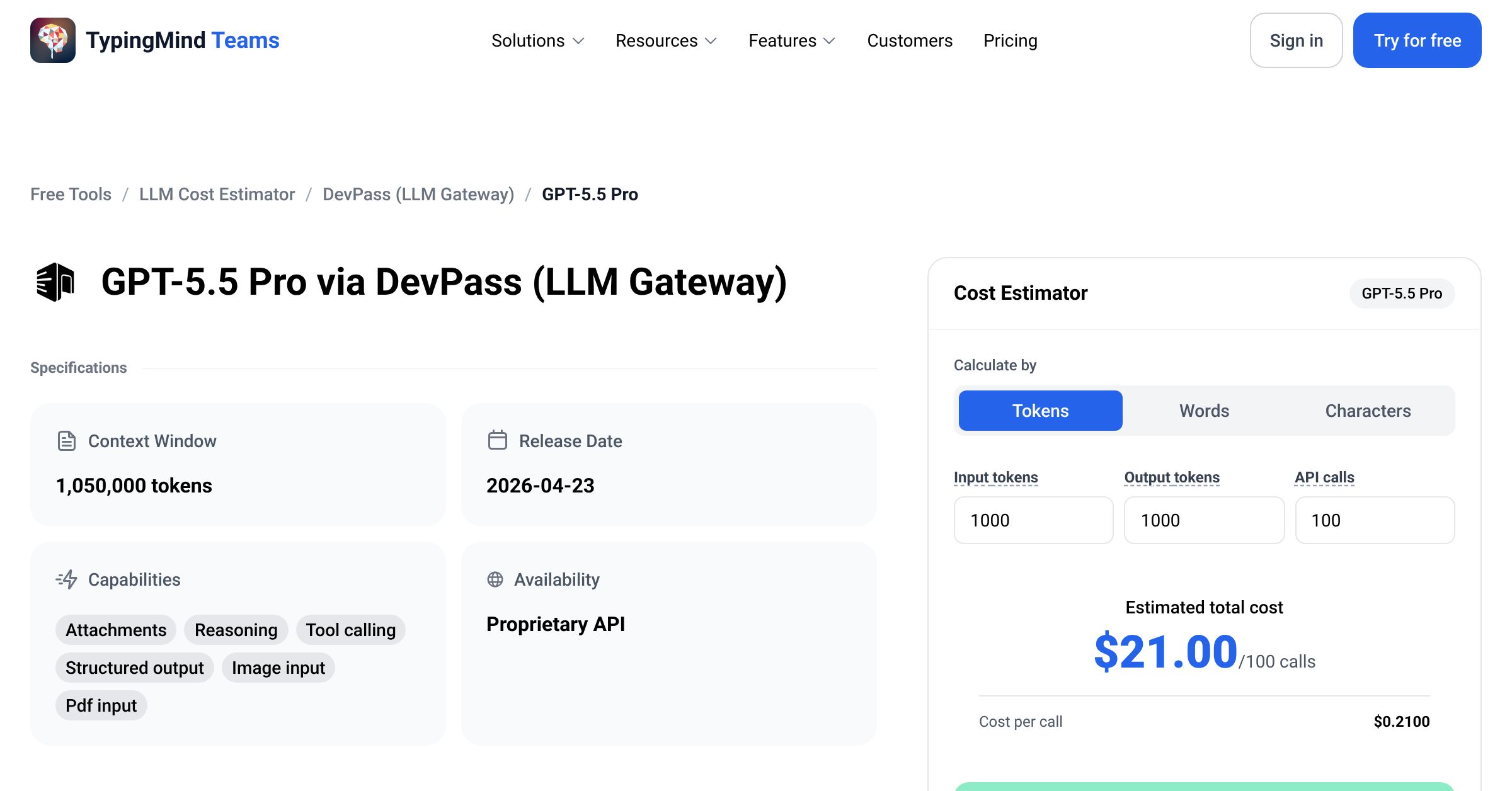
Task: Open the Pricing page
Action: 1011,40
